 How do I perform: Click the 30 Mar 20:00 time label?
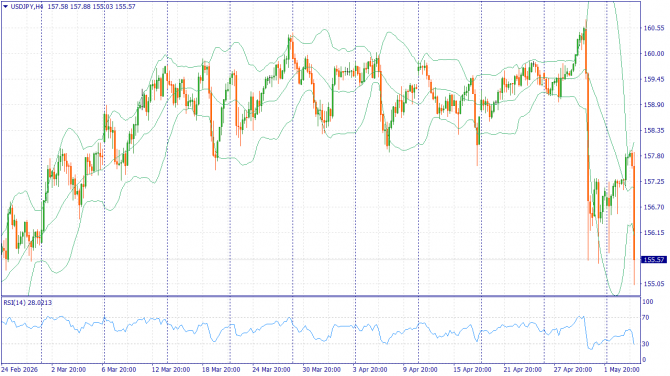coord(321,369)
